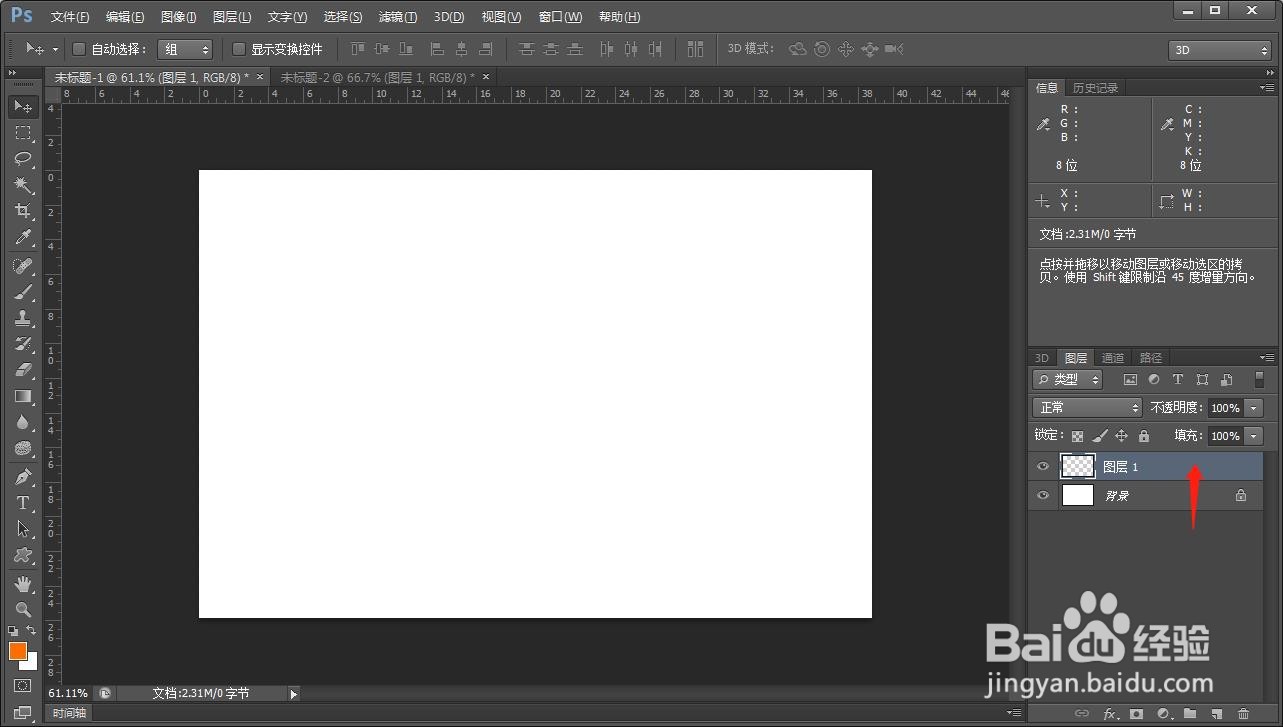The height and width of the screenshot is (727, 1283).
Task: Select the 图层 1 layer thumbnail
Action: pos(1077,467)
